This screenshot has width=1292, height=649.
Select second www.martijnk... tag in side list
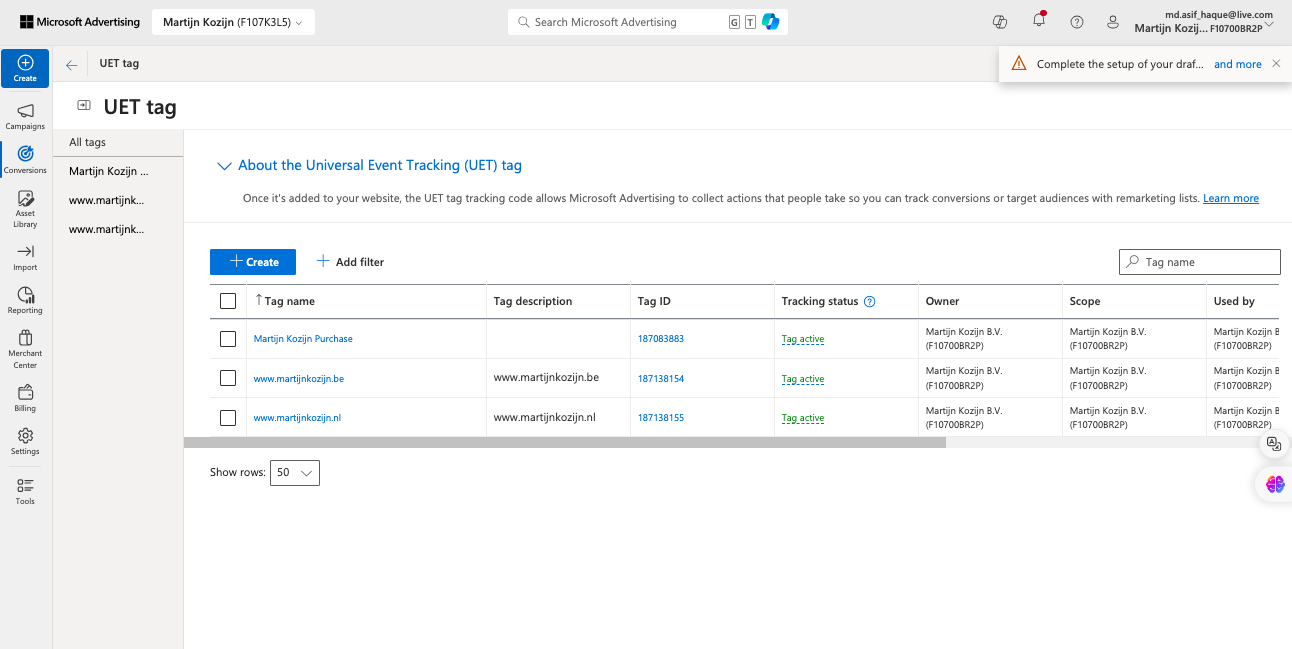click(106, 229)
